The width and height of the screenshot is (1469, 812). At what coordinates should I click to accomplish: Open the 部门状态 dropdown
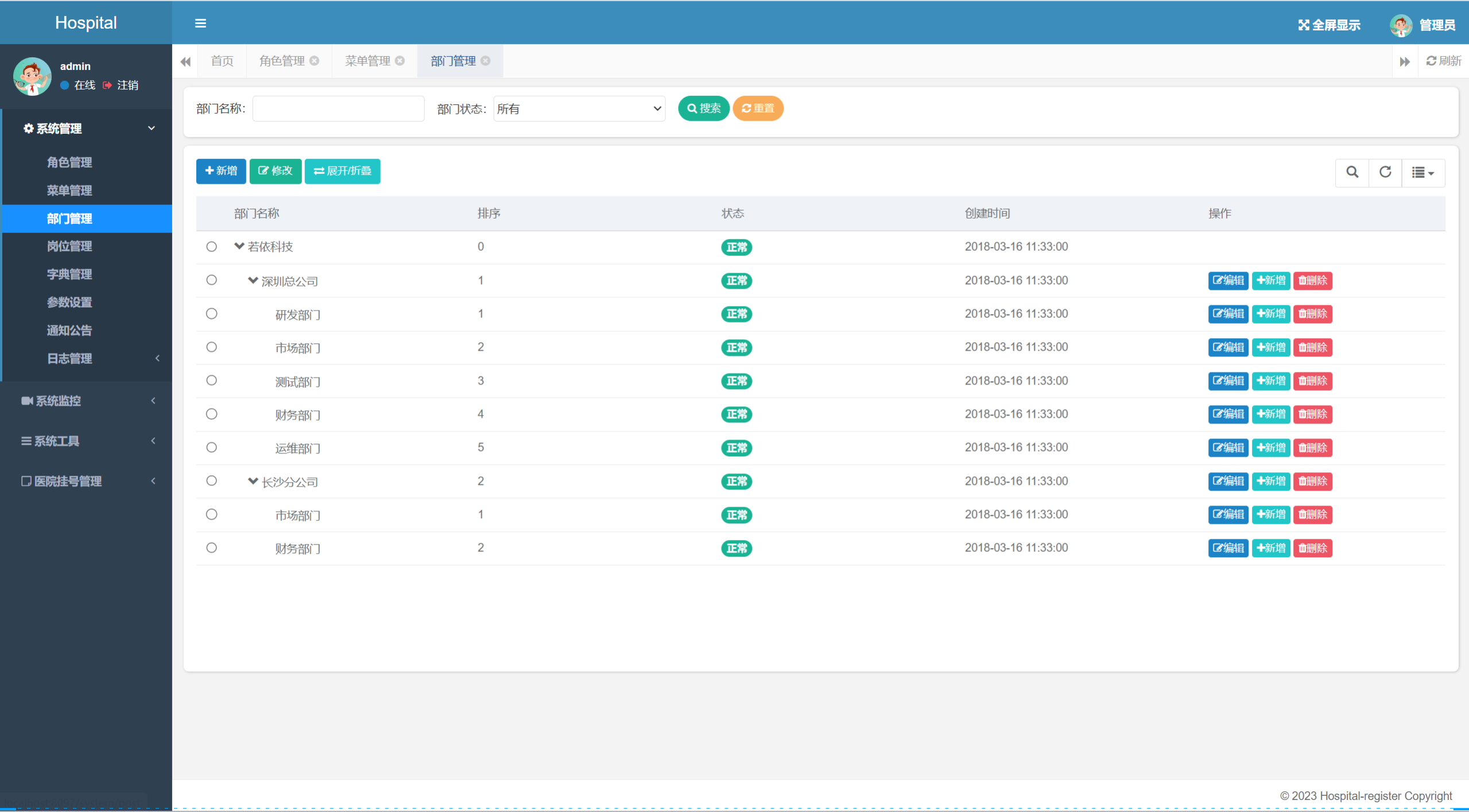point(579,109)
